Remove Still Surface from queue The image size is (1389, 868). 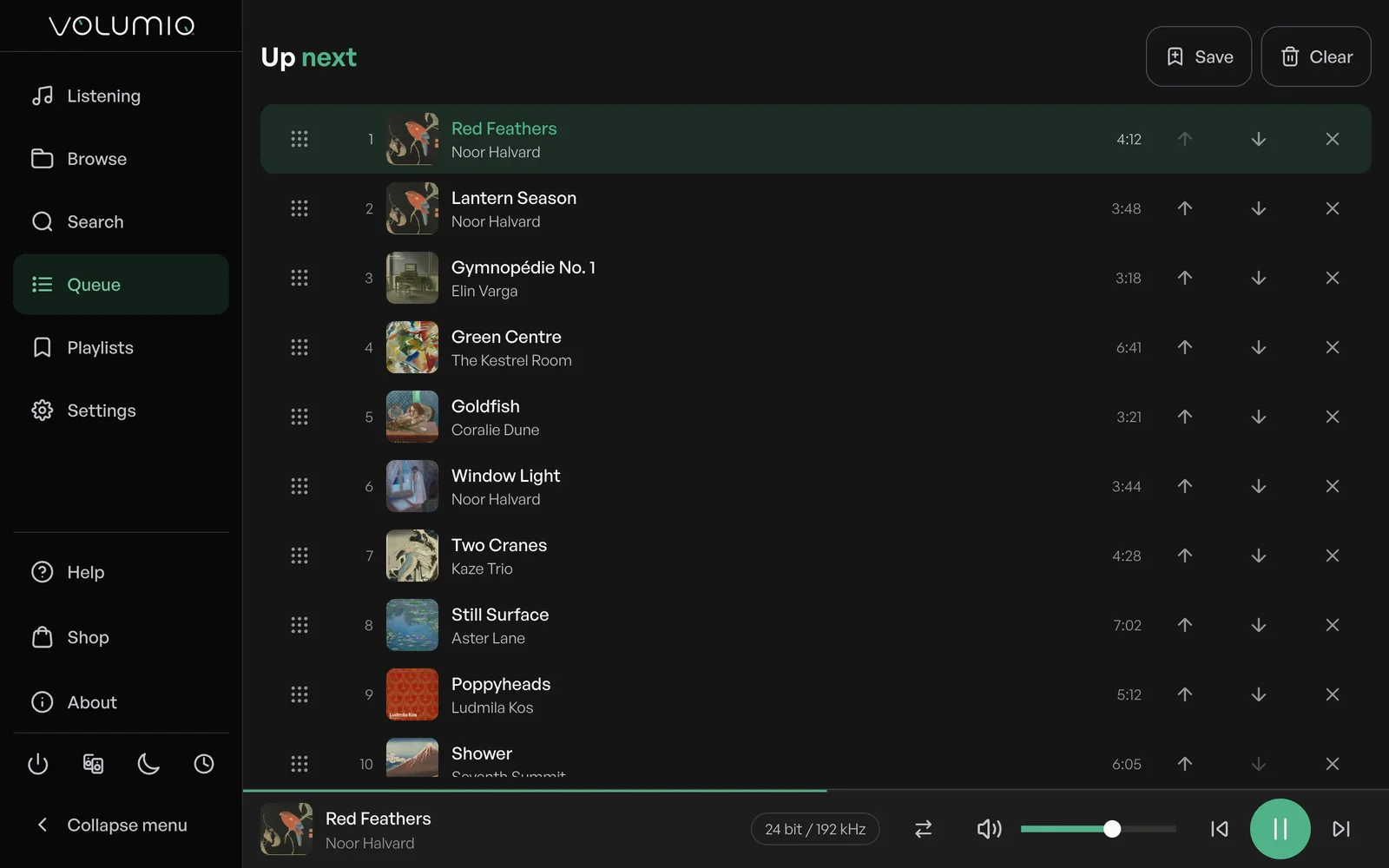pos(1333,625)
